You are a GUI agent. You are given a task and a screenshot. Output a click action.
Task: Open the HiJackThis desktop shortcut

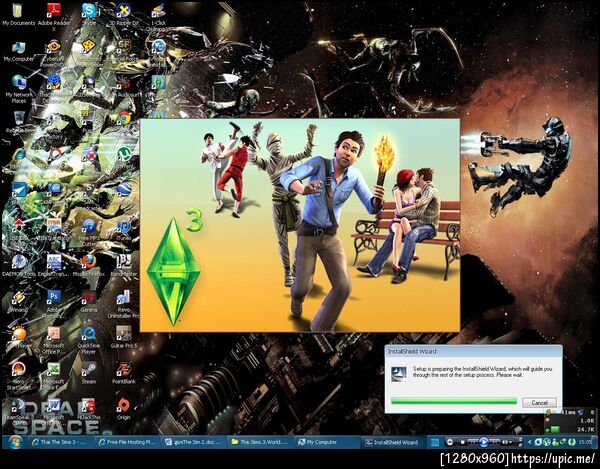(89, 409)
